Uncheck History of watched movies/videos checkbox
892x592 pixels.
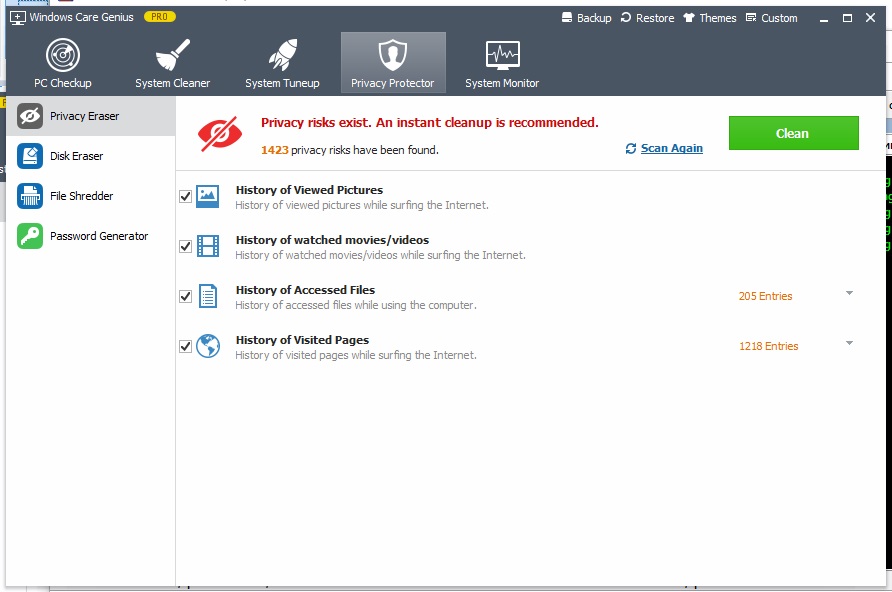click(x=185, y=246)
